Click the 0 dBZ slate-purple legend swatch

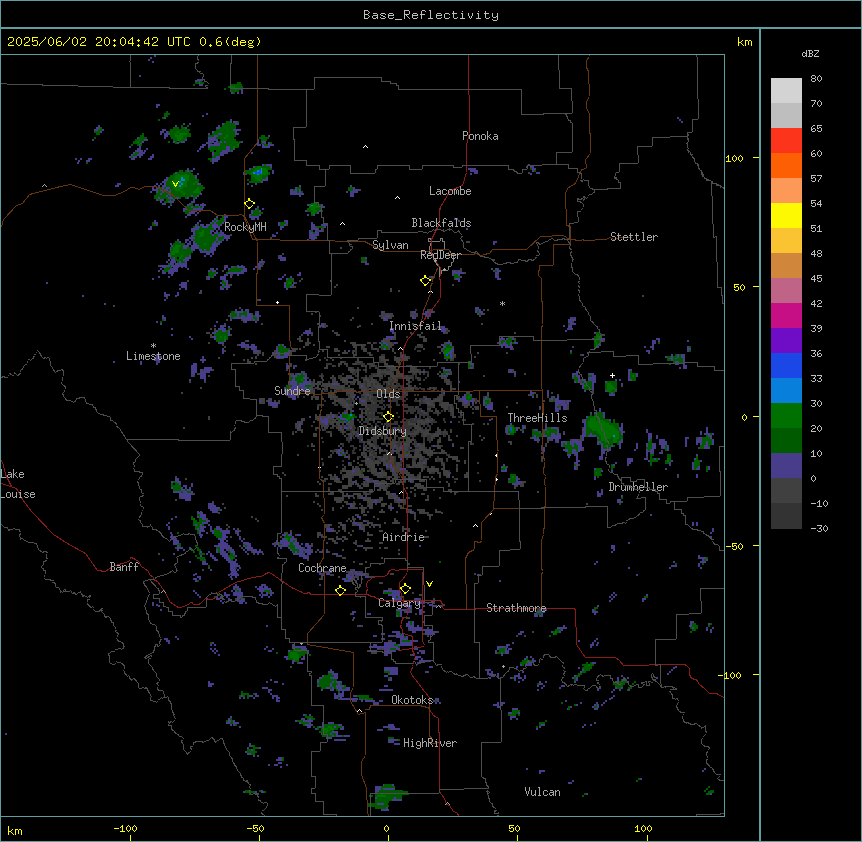tap(786, 466)
